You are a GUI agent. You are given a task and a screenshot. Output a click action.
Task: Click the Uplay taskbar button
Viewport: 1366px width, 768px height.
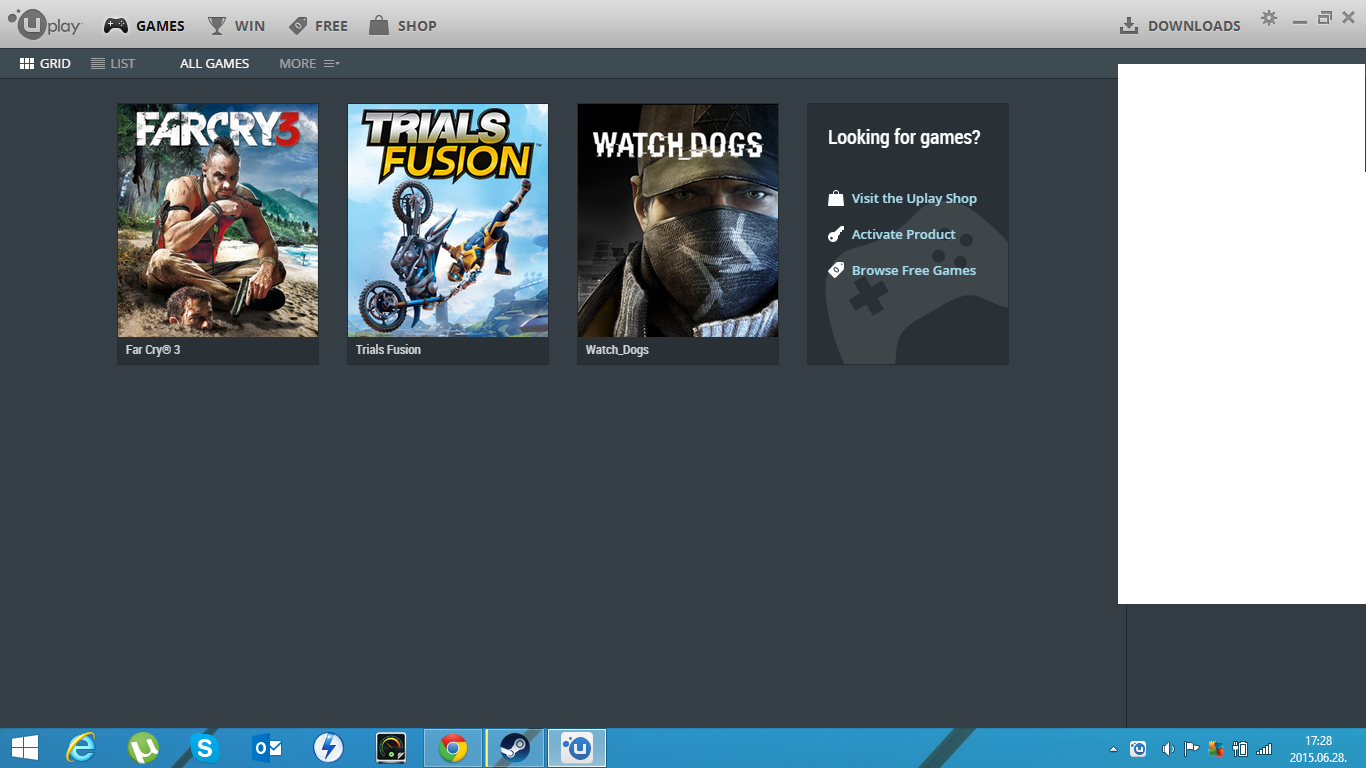point(577,748)
